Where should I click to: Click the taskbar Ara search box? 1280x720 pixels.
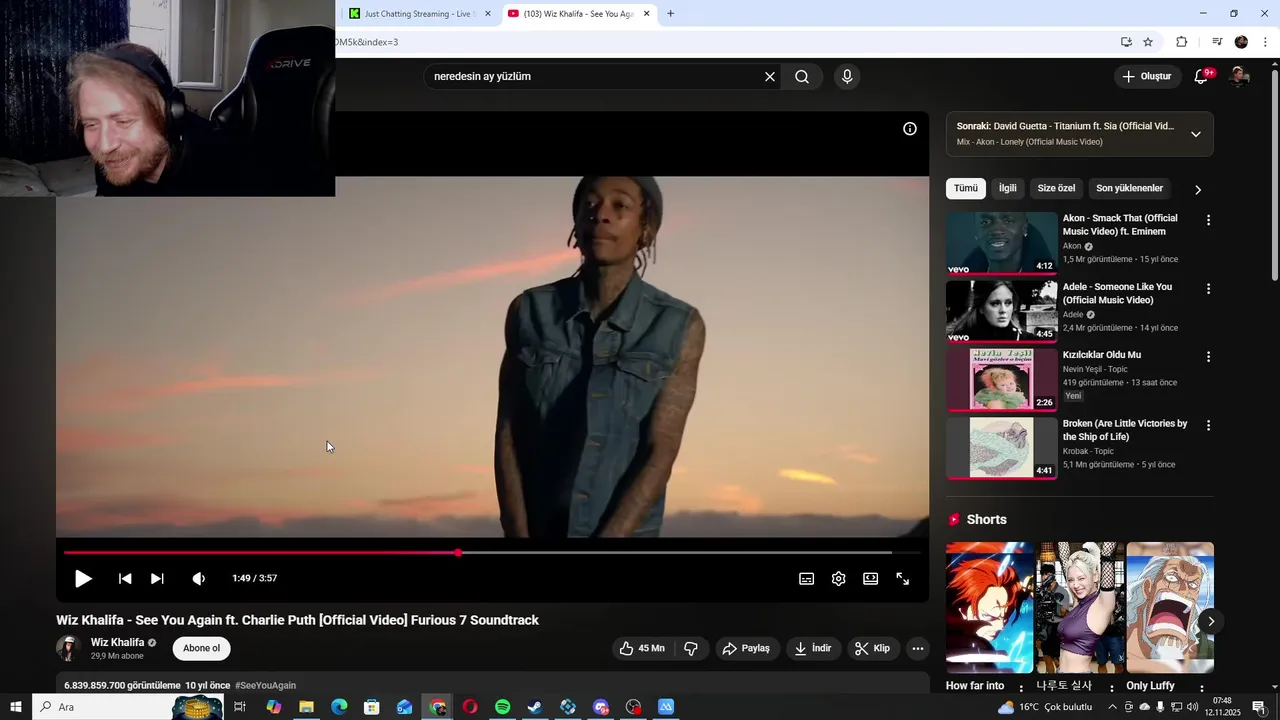(128, 707)
